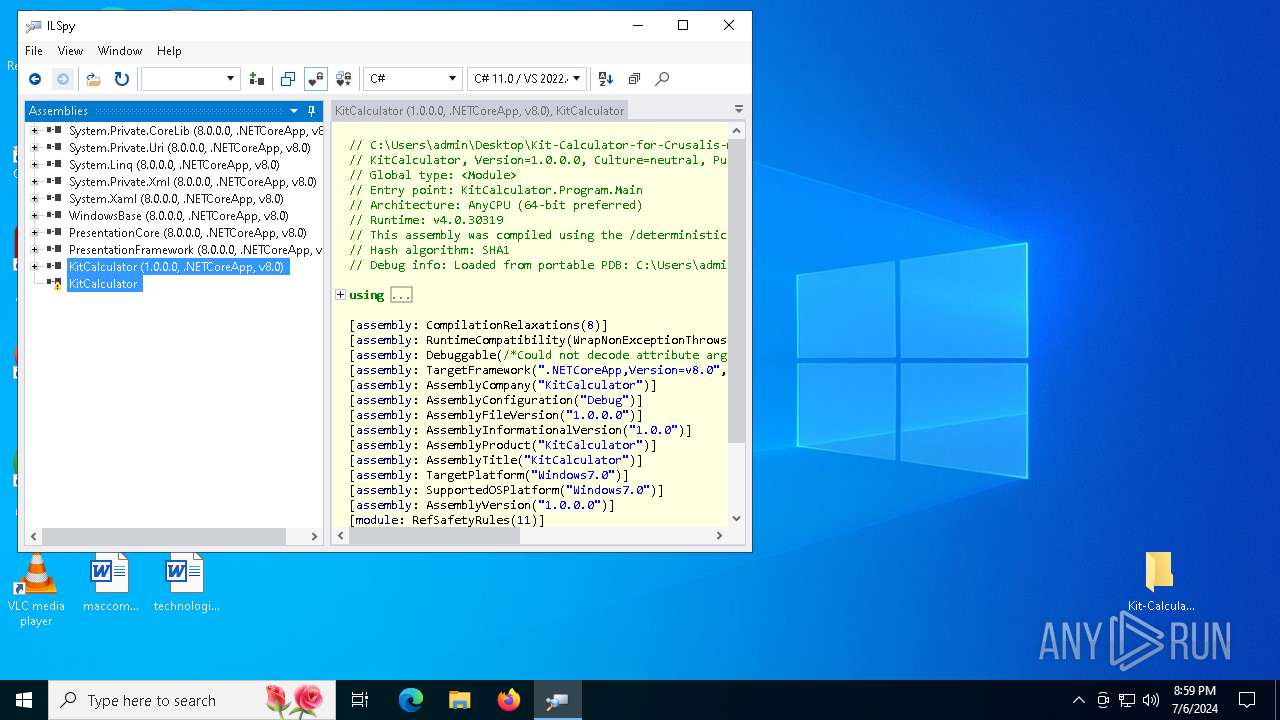This screenshot has width=1280, height=720.
Task: Expand the PresentationFramework tree node
Action: pos(35,250)
